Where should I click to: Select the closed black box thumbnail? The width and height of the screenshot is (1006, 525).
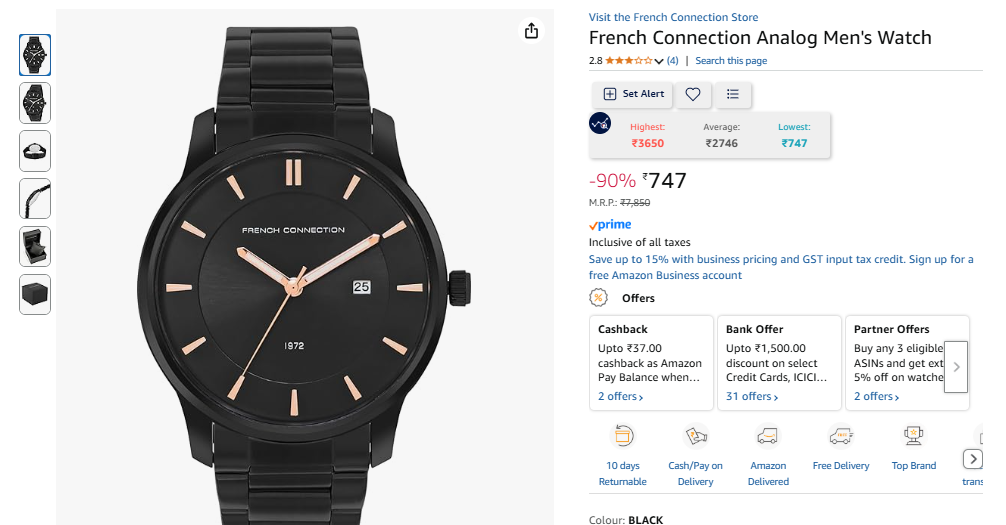35,294
